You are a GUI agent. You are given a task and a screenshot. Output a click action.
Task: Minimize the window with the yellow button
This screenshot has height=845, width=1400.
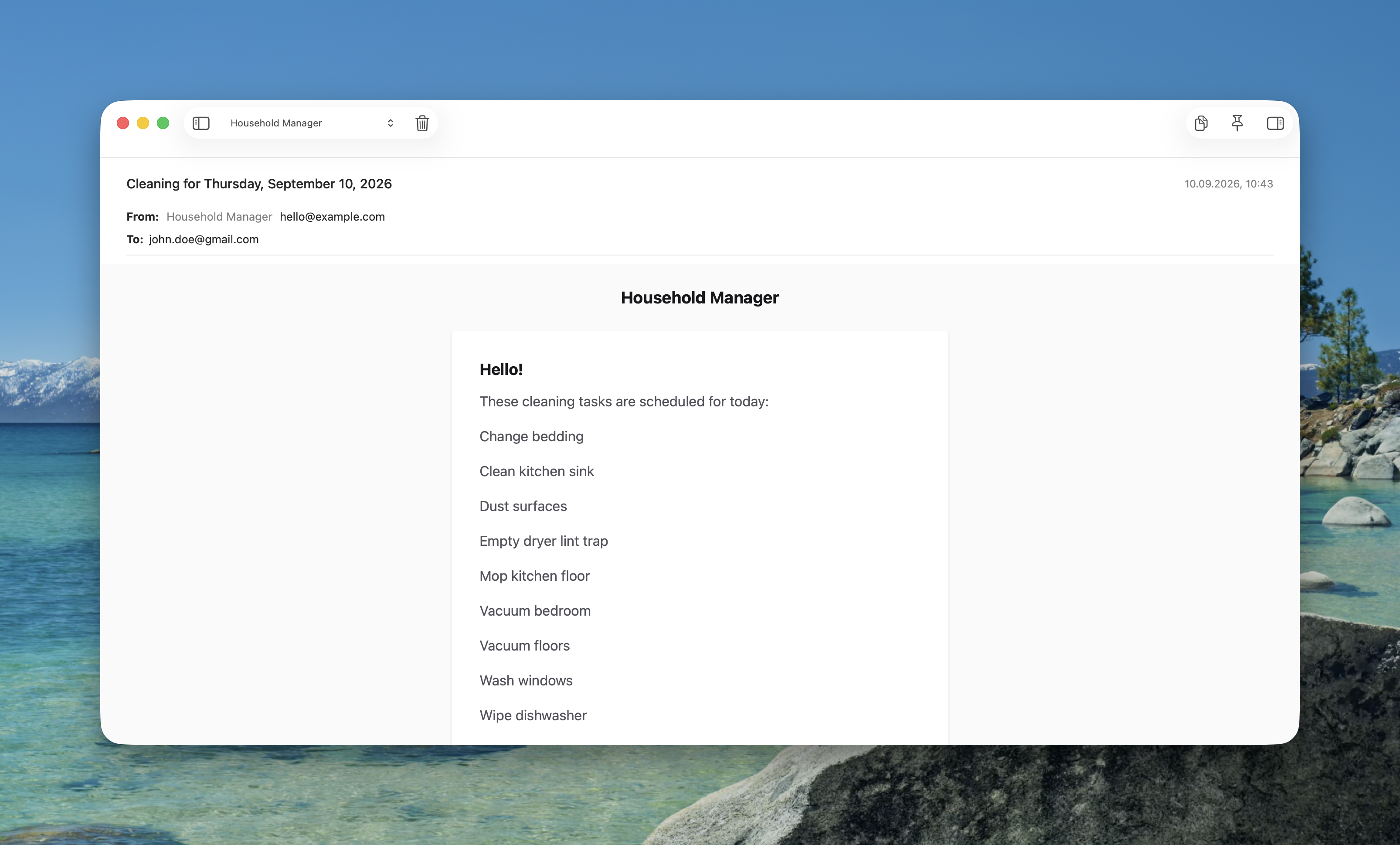click(x=143, y=123)
